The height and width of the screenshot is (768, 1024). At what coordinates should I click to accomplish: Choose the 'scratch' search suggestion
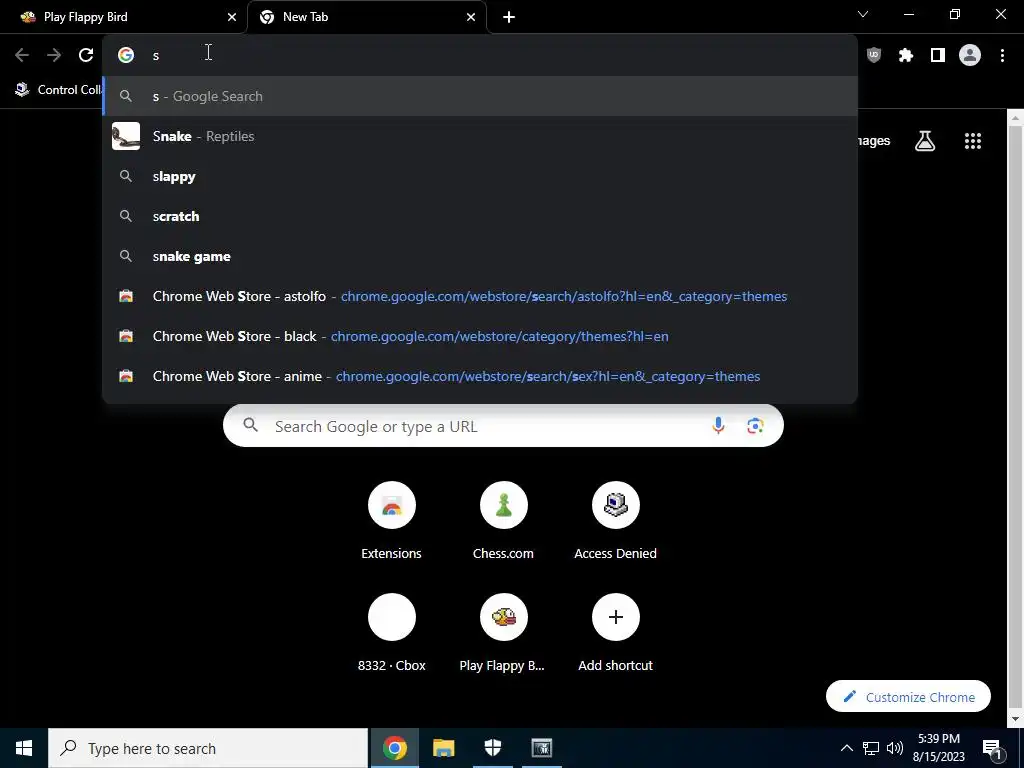click(480, 216)
